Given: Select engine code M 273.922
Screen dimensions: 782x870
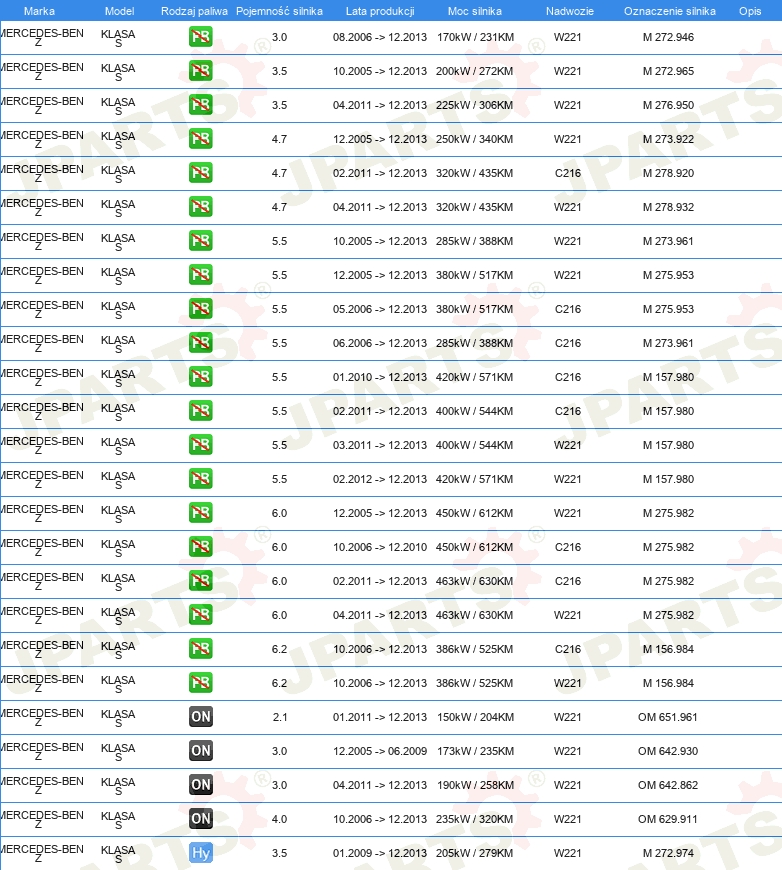Looking at the screenshot, I should coord(668,139).
